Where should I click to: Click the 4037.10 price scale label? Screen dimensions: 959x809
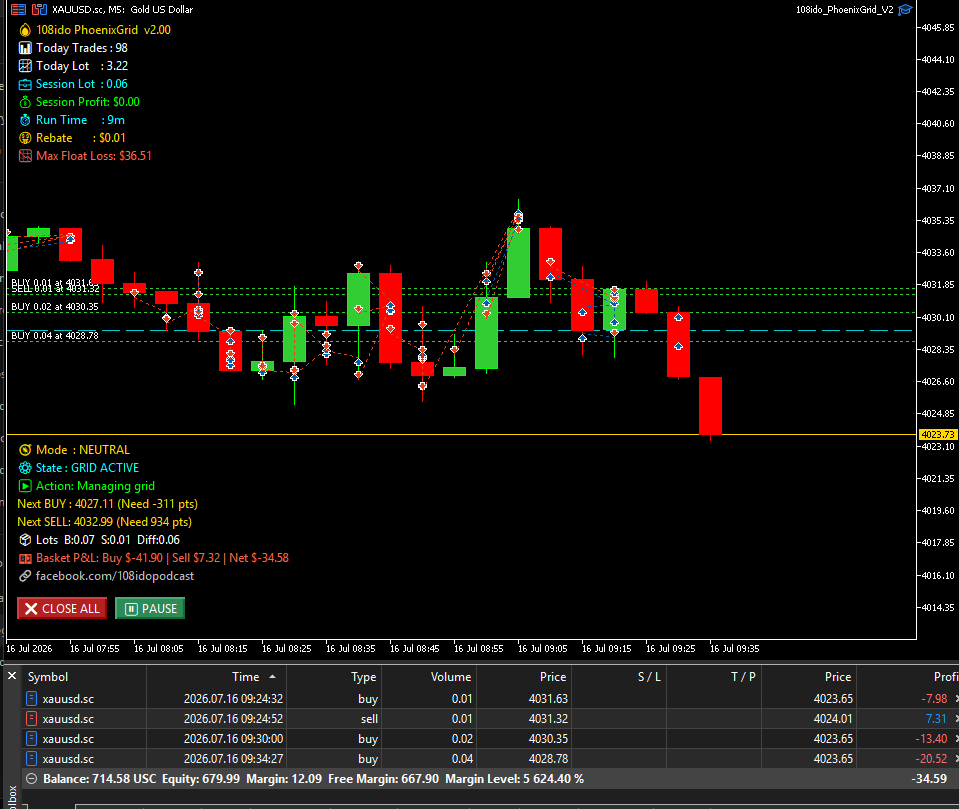(x=938, y=188)
